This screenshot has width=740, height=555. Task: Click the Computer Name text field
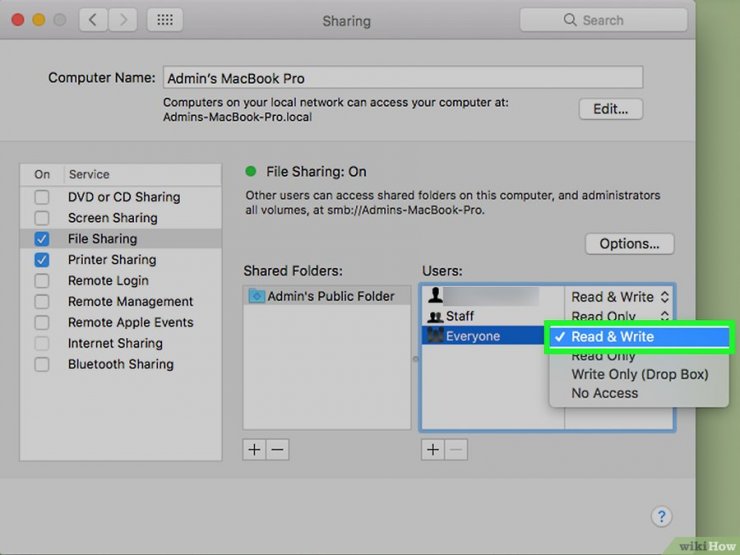(x=403, y=77)
